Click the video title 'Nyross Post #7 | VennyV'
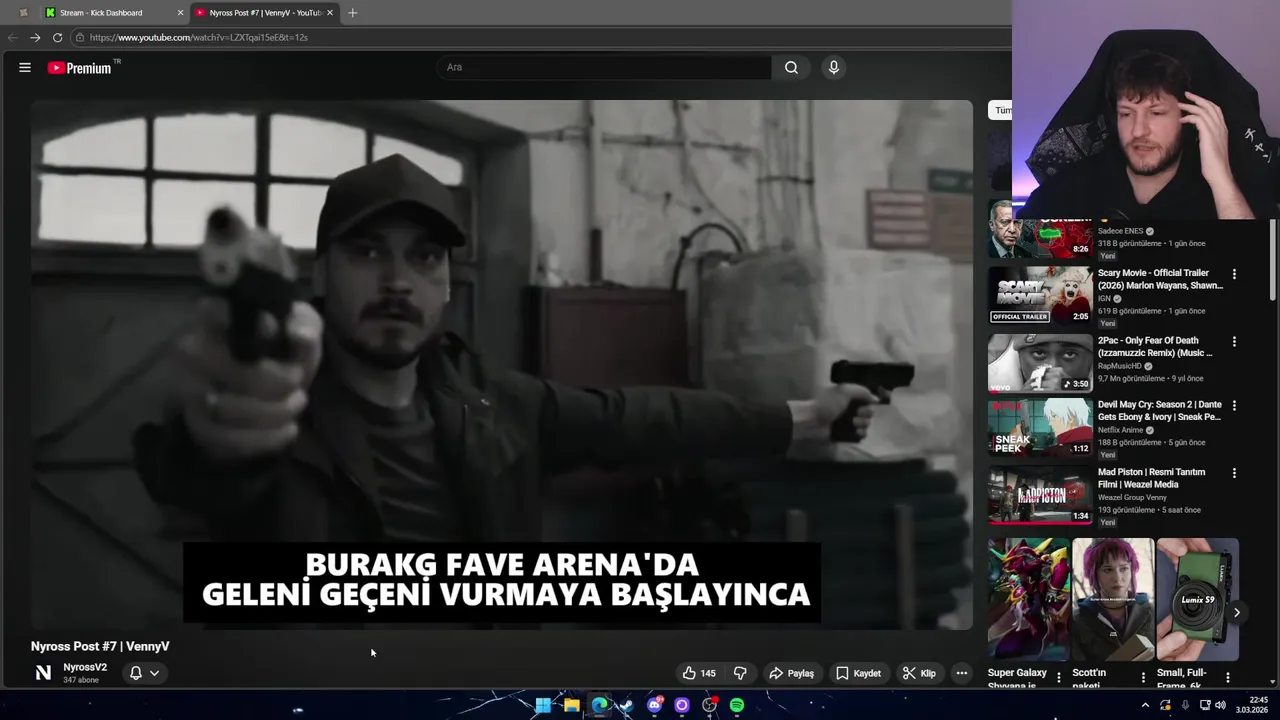The image size is (1280, 720). pos(100,647)
